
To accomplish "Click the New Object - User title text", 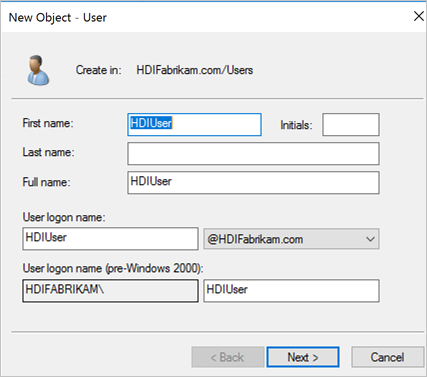I will 58,17.
